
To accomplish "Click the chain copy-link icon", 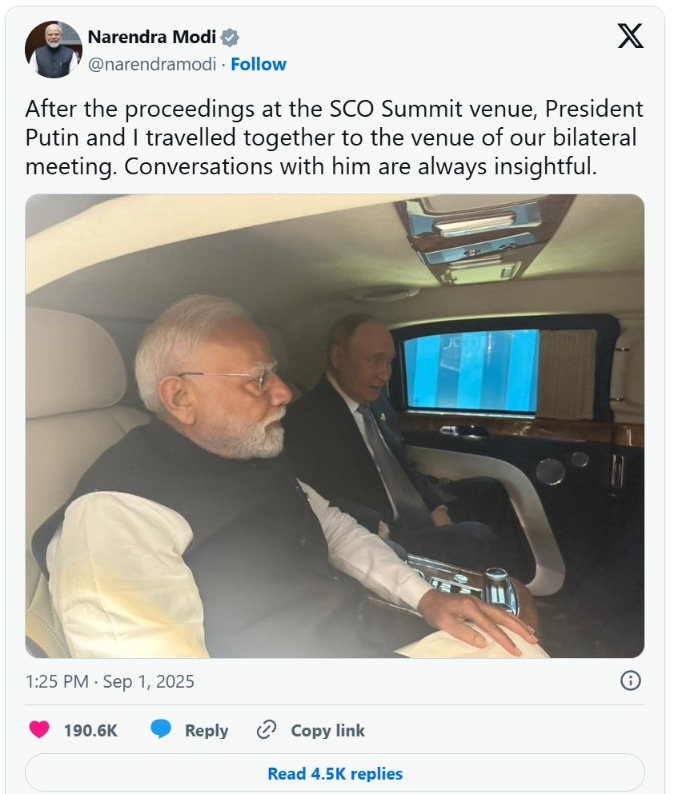I will click(x=266, y=730).
